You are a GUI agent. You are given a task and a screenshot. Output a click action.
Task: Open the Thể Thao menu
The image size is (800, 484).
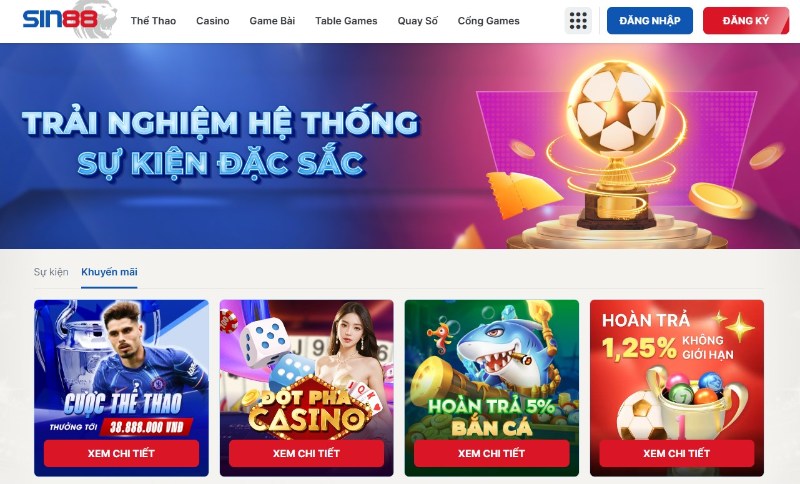(153, 21)
